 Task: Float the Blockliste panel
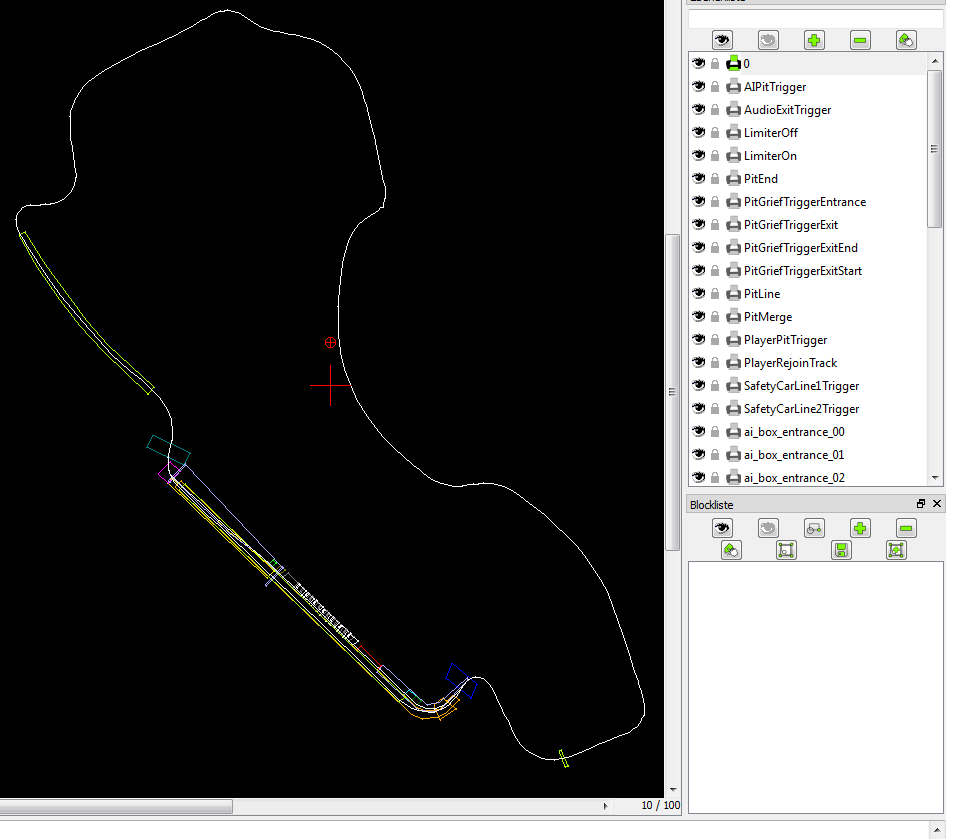coord(921,504)
